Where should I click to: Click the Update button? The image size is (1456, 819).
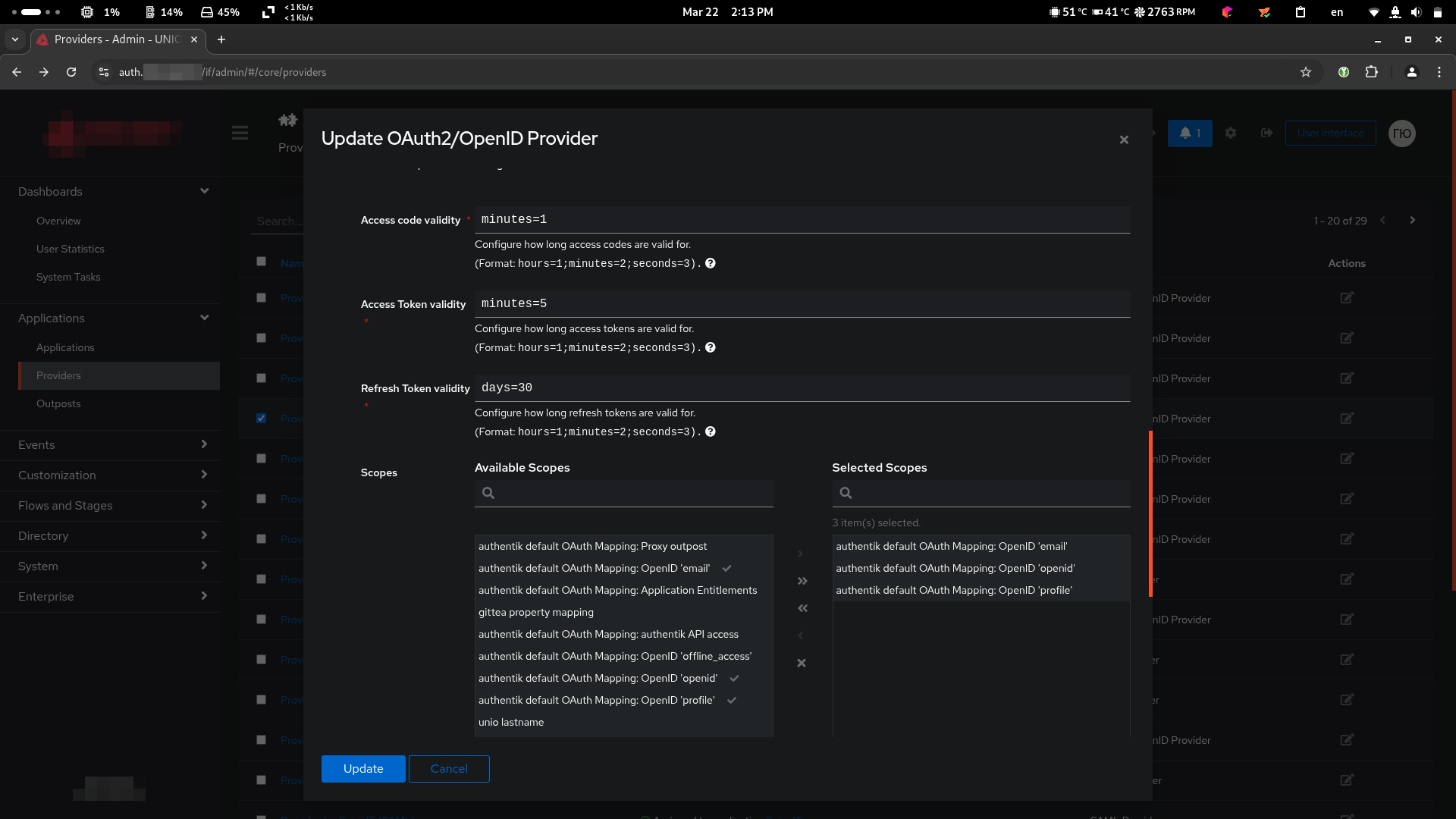tap(363, 768)
